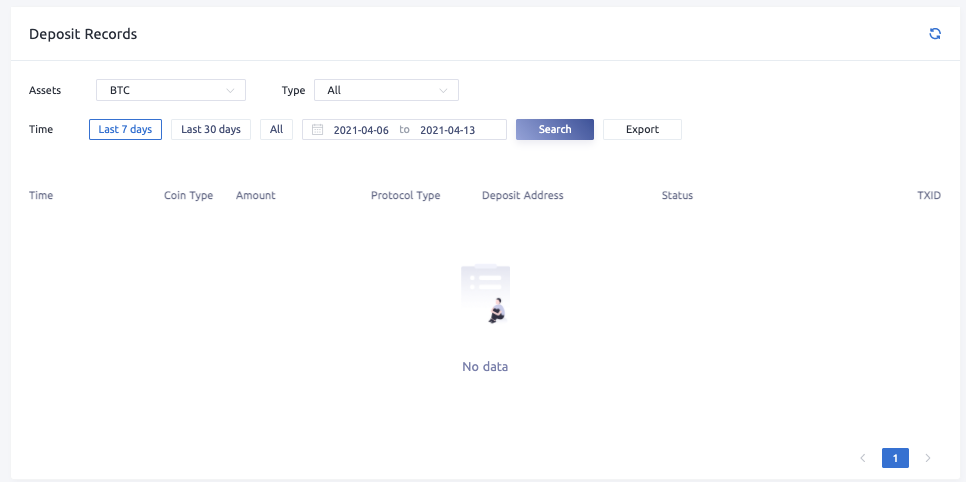The image size is (966, 482).
Task: Click the end date 2021-04-13 field
Action: [447, 130]
